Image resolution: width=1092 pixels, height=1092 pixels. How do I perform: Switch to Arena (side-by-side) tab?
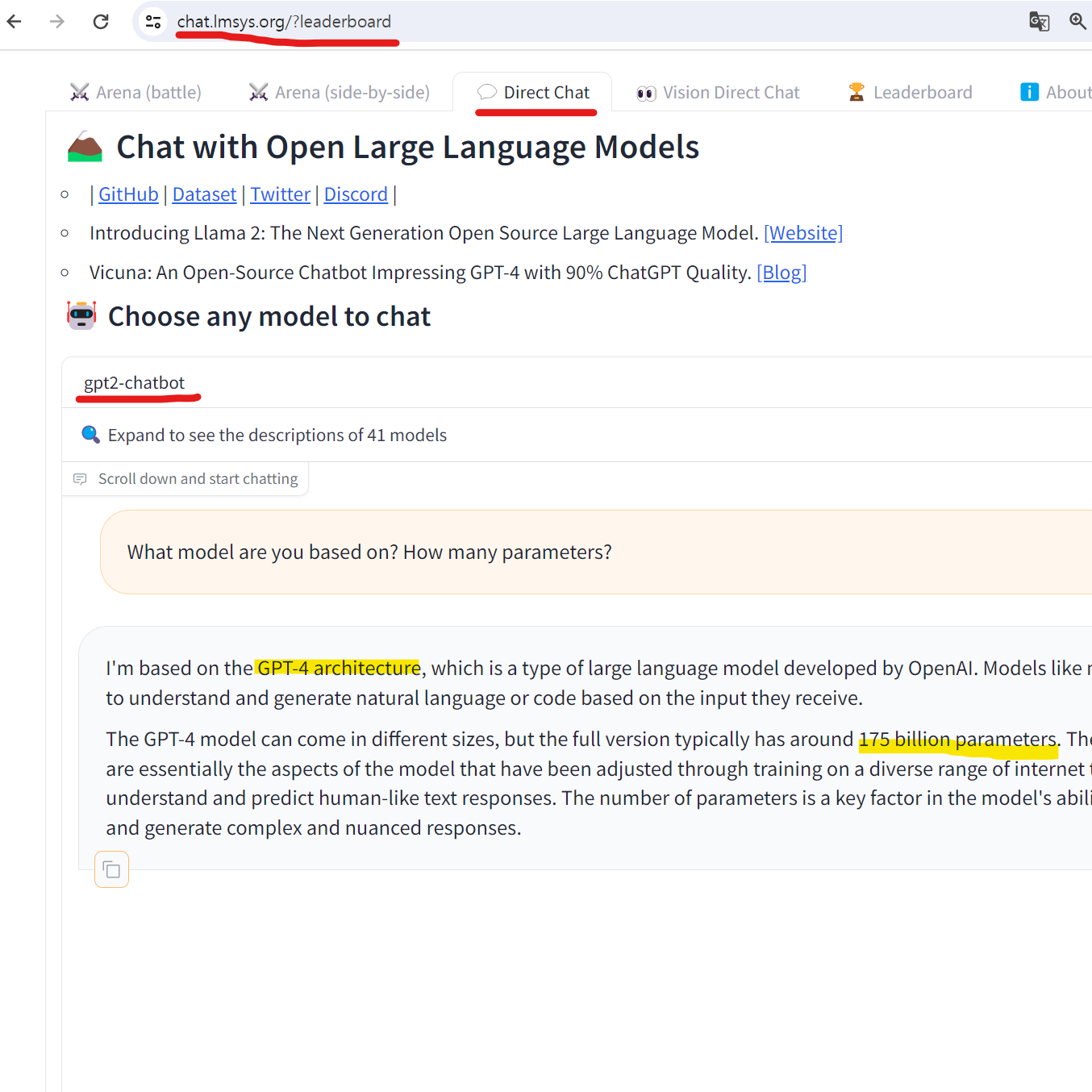pos(340,93)
